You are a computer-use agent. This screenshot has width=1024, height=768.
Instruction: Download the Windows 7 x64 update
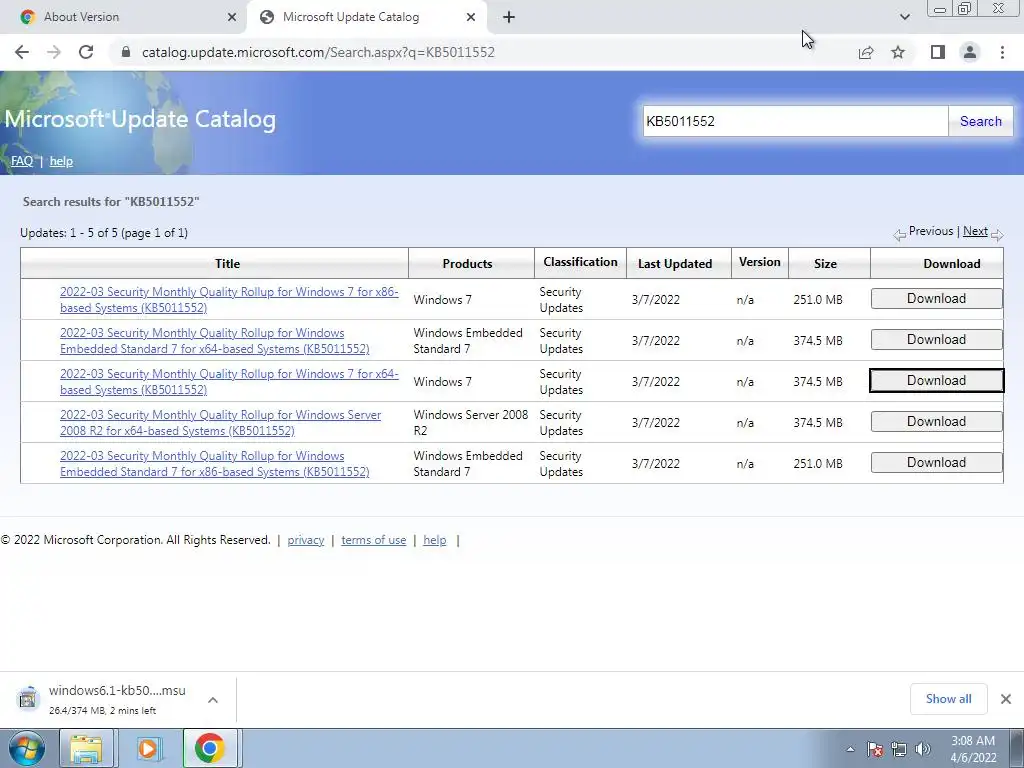[936, 381]
